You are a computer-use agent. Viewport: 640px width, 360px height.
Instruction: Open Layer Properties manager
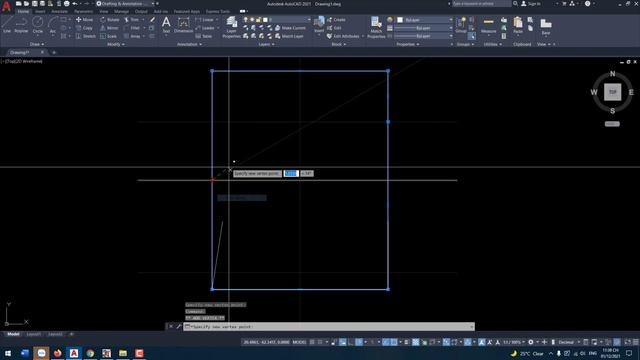click(231, 27)
